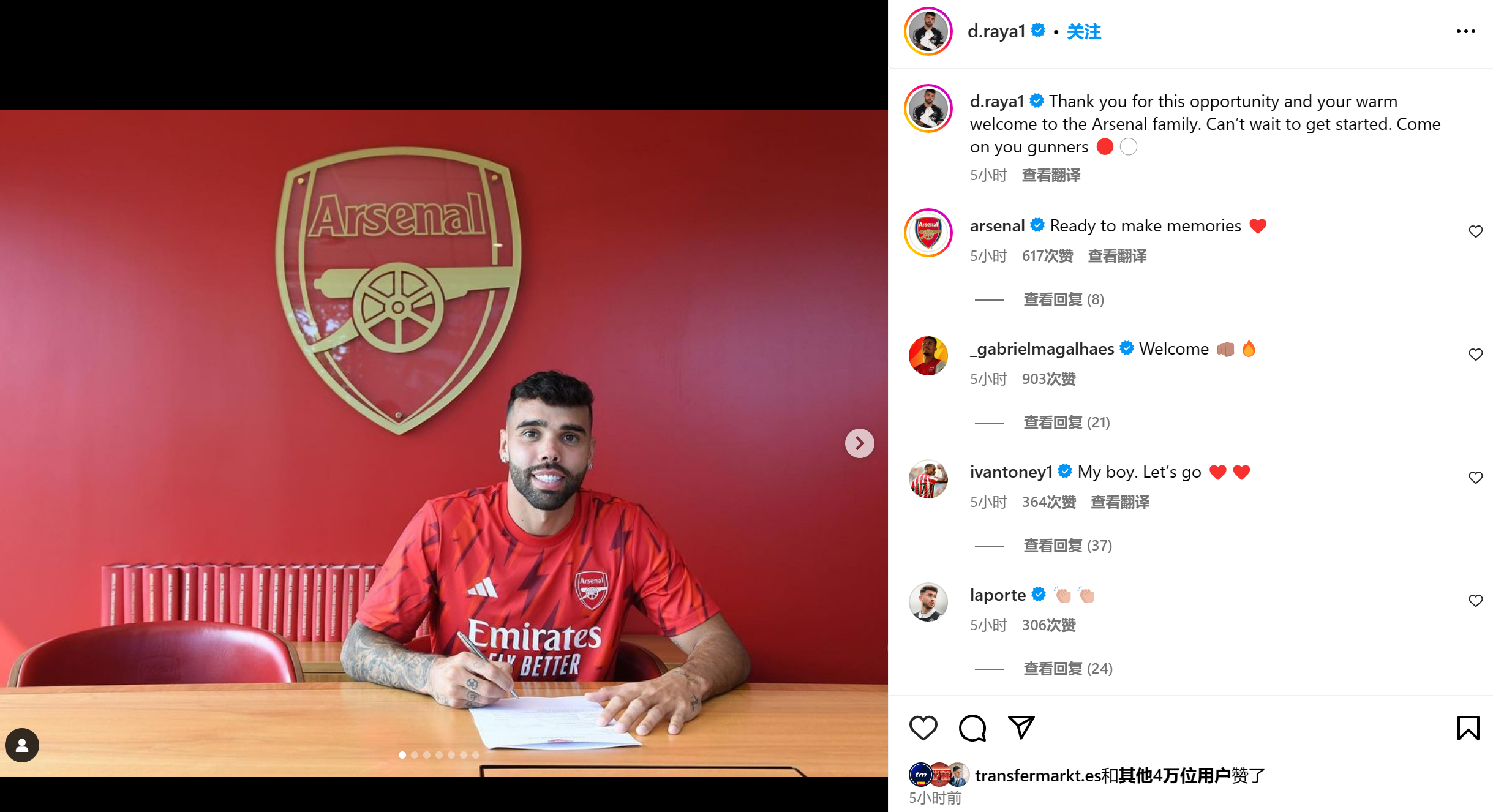View translation of the post caption
Image resolution: width=1493 pixels, height=812 pixels.
[x=1051, y=175]
